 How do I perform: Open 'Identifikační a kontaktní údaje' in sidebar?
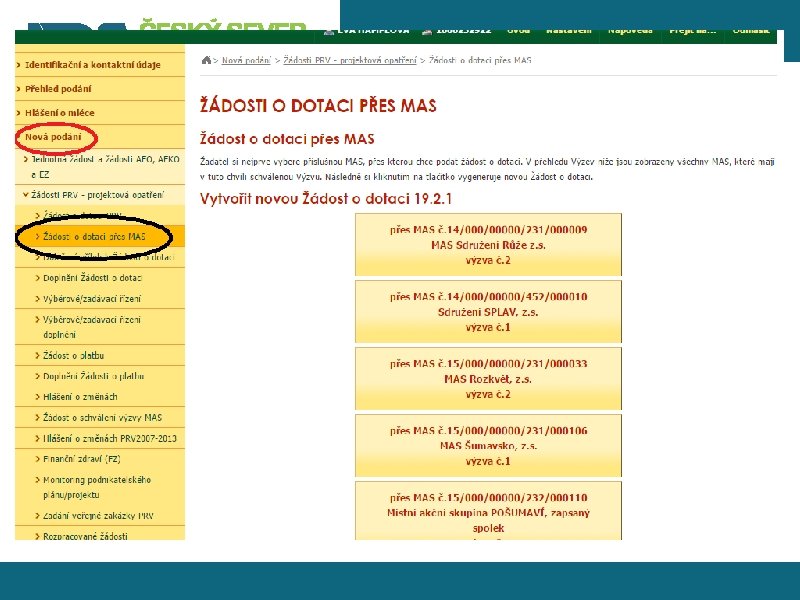click(93, 65)
